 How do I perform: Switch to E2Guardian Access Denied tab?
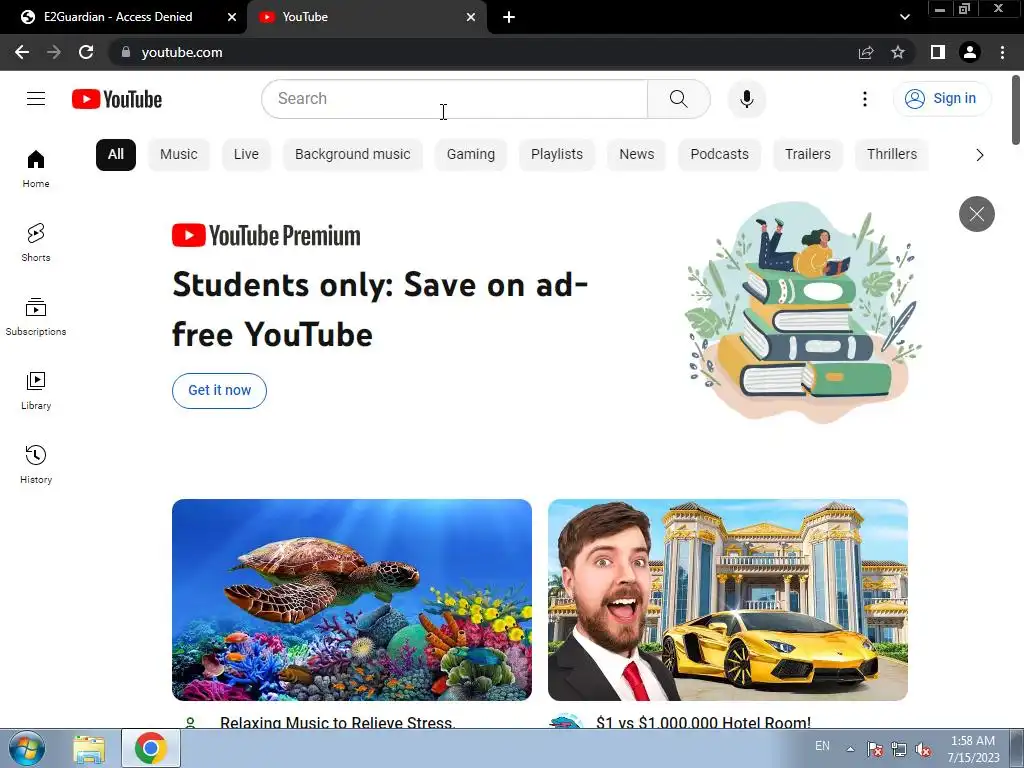(118, 17)
